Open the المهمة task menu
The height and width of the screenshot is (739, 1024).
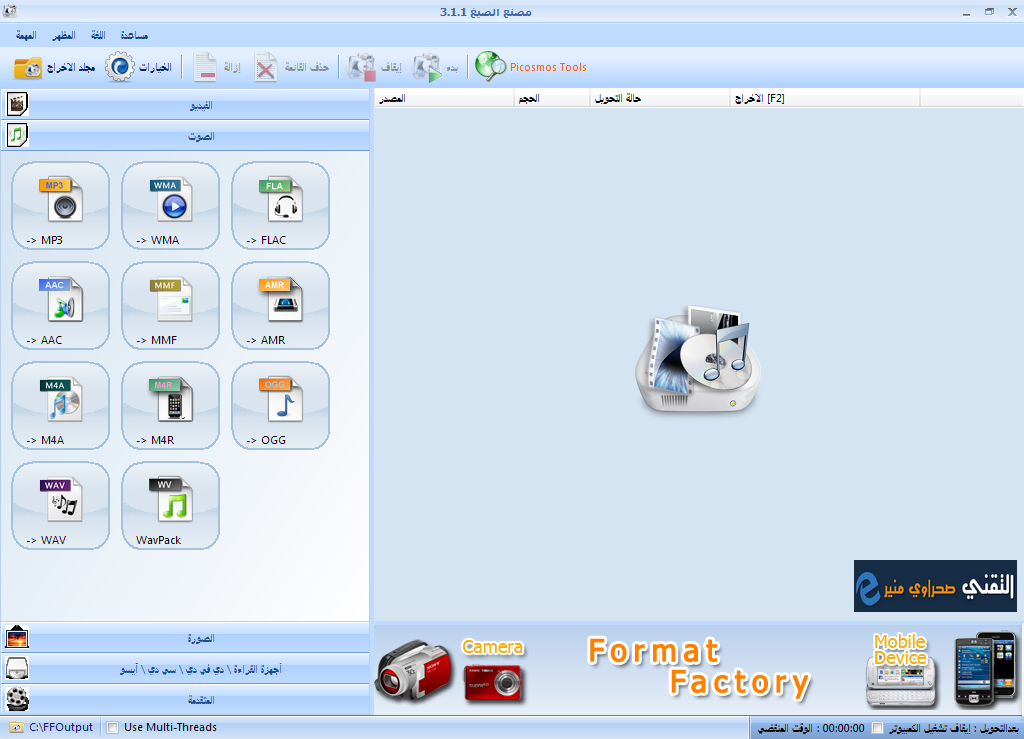coord(26,35)
